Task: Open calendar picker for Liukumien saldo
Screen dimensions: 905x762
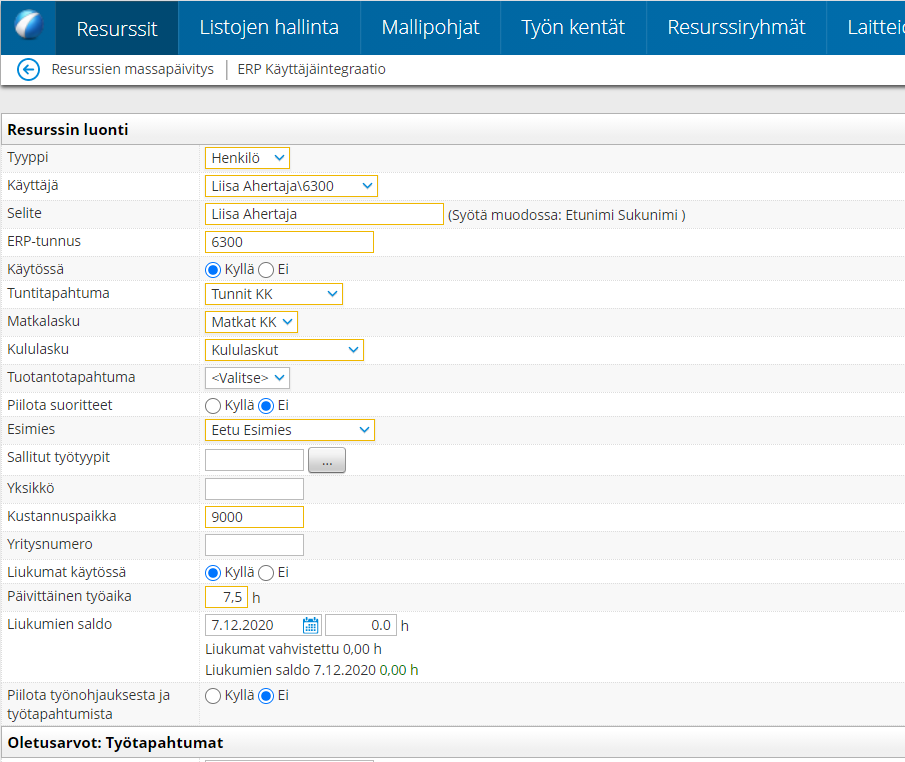Action: point(311,625)
